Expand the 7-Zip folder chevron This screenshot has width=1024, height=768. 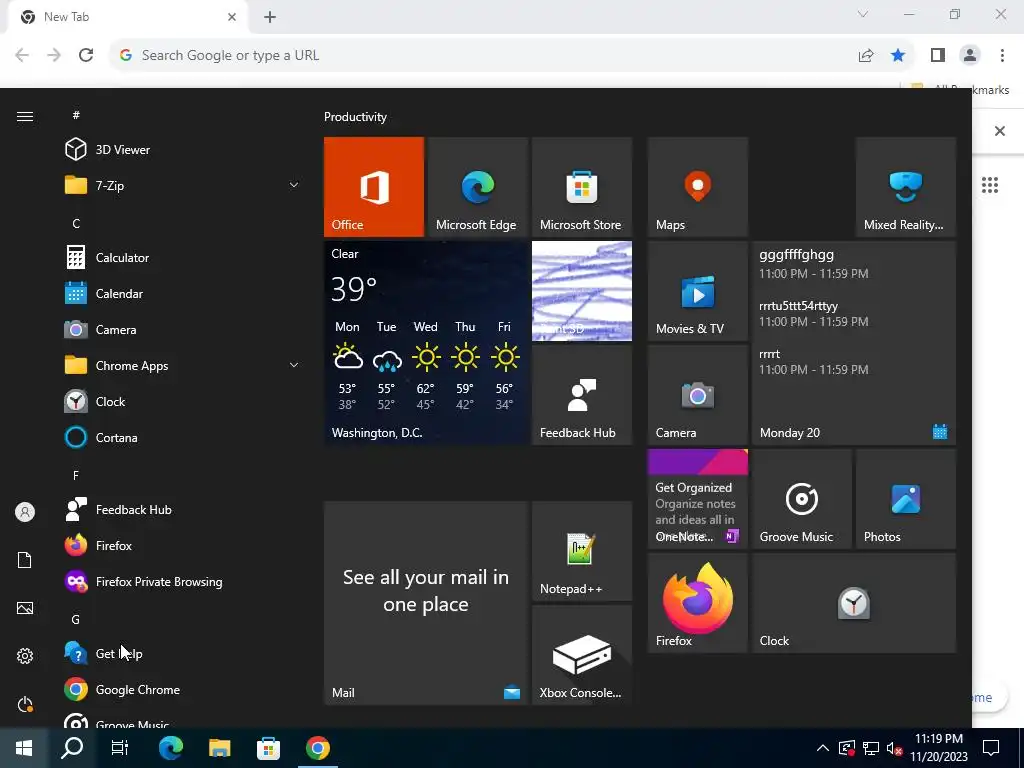click(x=294, y=185)
